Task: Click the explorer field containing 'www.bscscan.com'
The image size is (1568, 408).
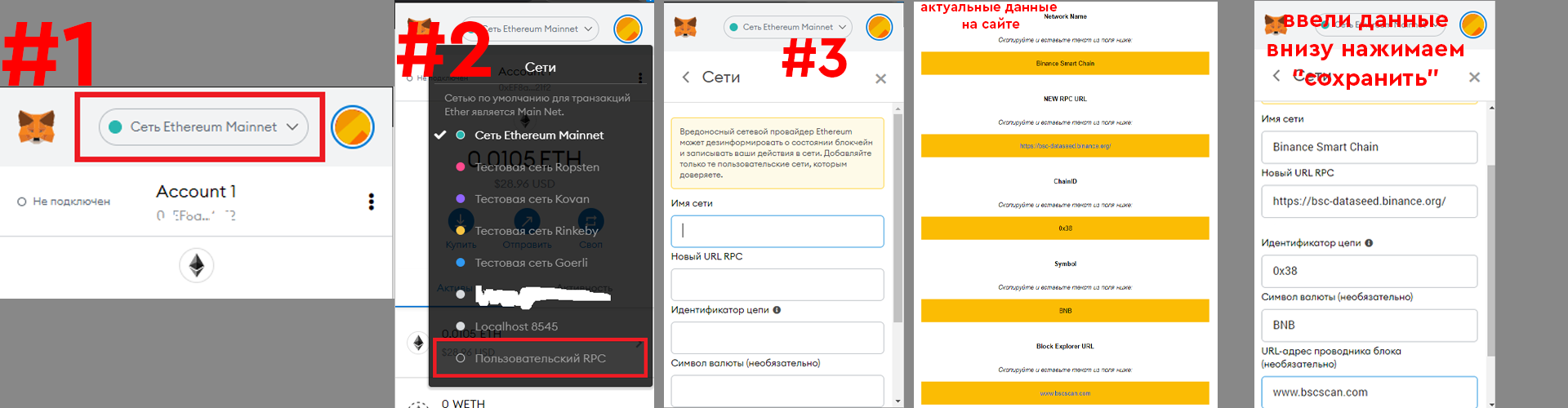Action: click(x=1370, y=392)
